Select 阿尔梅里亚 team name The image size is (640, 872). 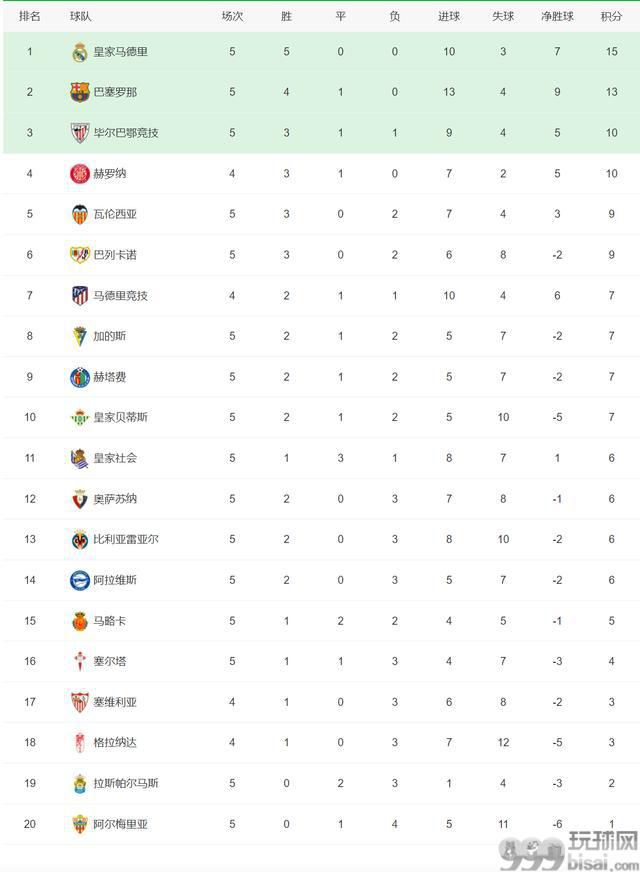pos(120,824)
